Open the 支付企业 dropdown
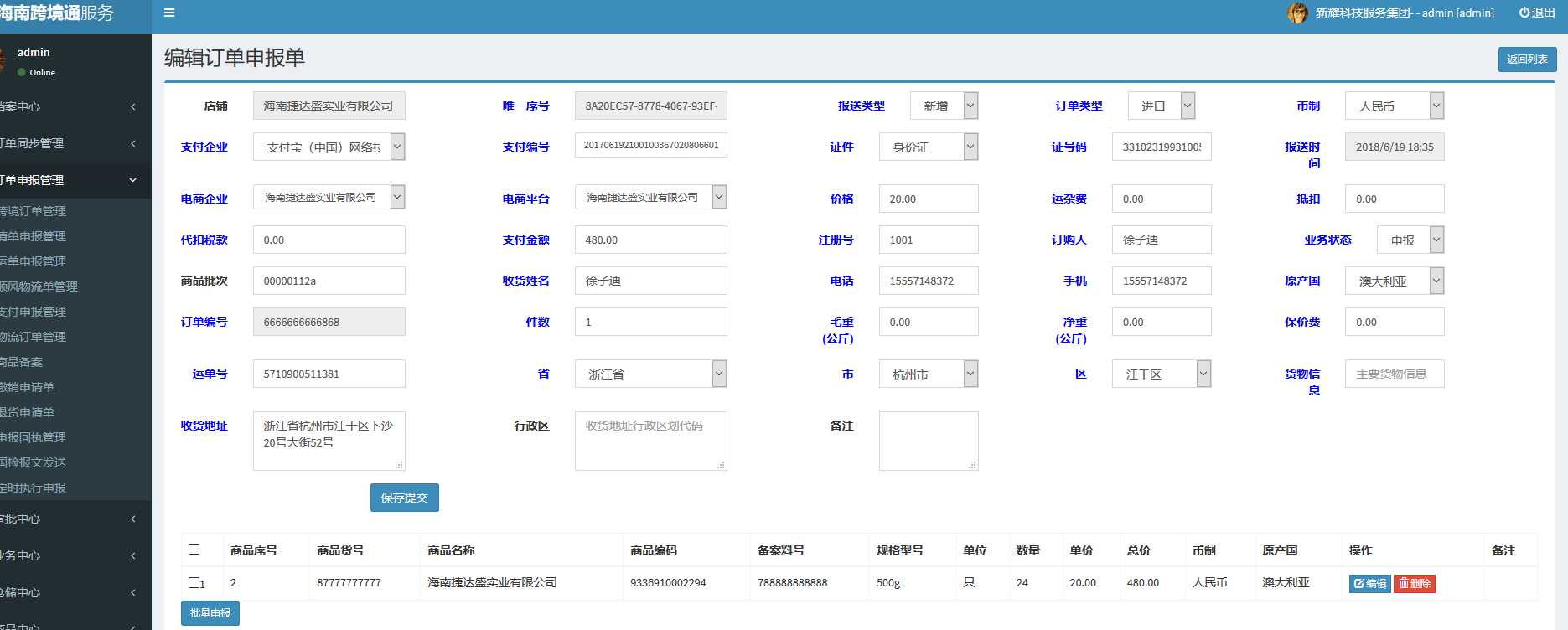 [329, 147]
